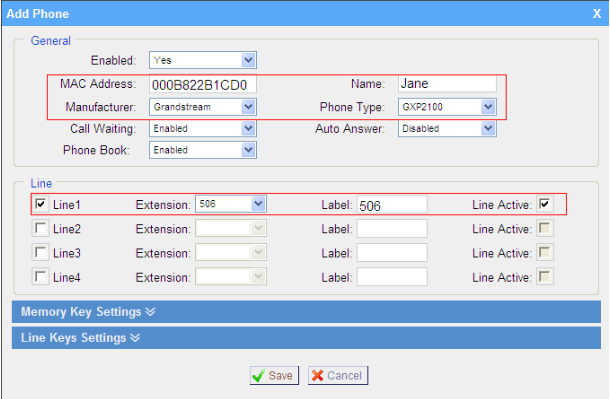The image size is (610, 399).
Task: Open the Enabled dropdown set to Yes
Action: (x=203, y=60)
